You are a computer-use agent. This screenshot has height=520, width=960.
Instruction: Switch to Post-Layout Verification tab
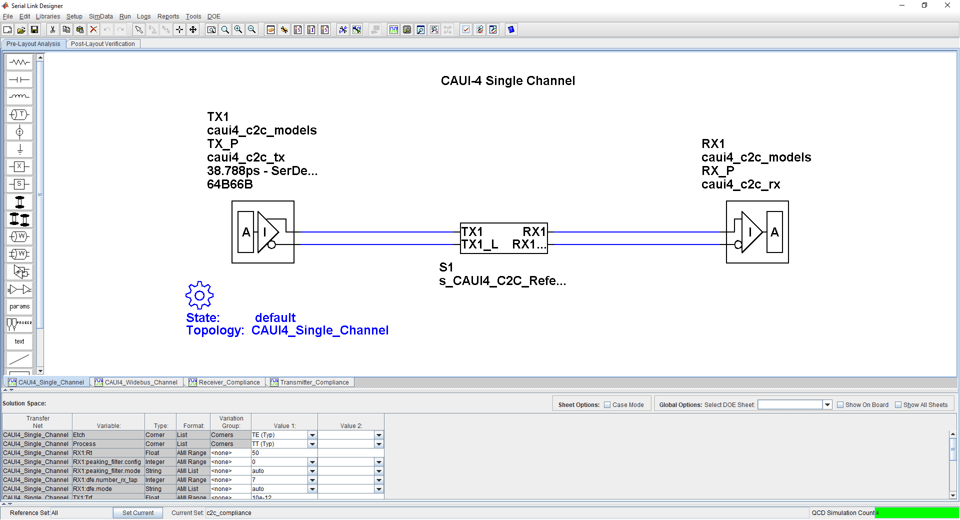(103, 44)
